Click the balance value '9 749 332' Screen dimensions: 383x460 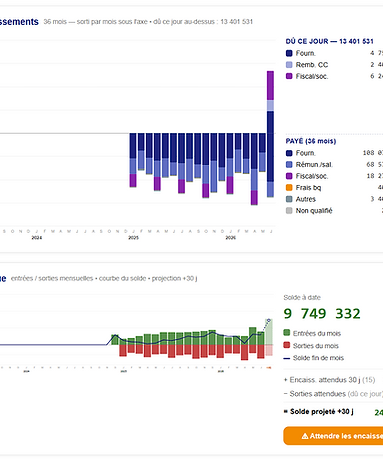(322, 314)
